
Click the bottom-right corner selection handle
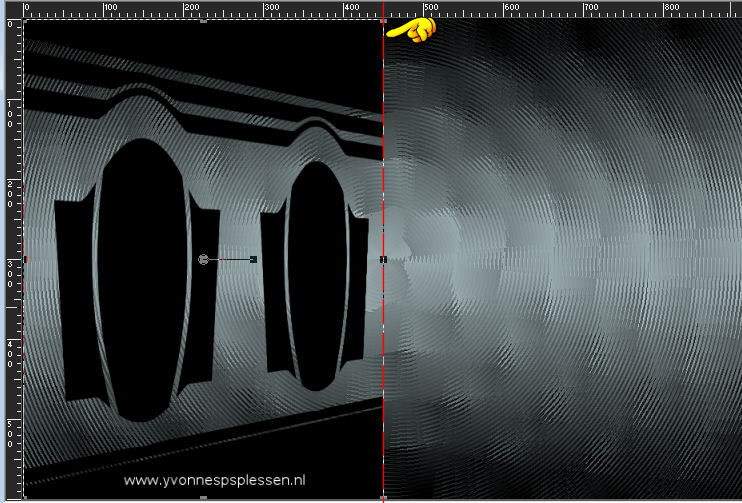(384, 498)
